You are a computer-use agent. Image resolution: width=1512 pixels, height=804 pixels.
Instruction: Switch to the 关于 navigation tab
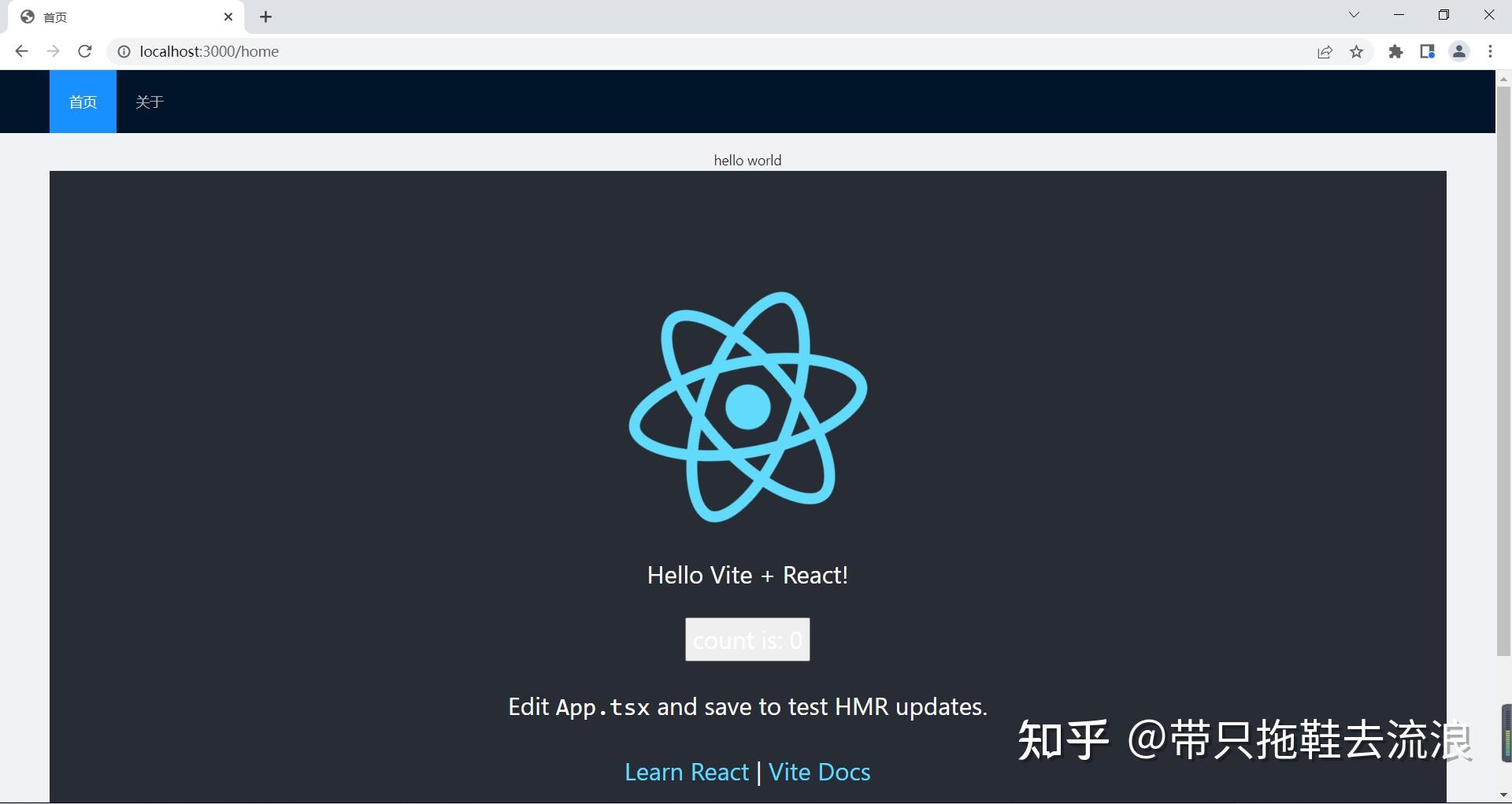(x=150, y=102)
